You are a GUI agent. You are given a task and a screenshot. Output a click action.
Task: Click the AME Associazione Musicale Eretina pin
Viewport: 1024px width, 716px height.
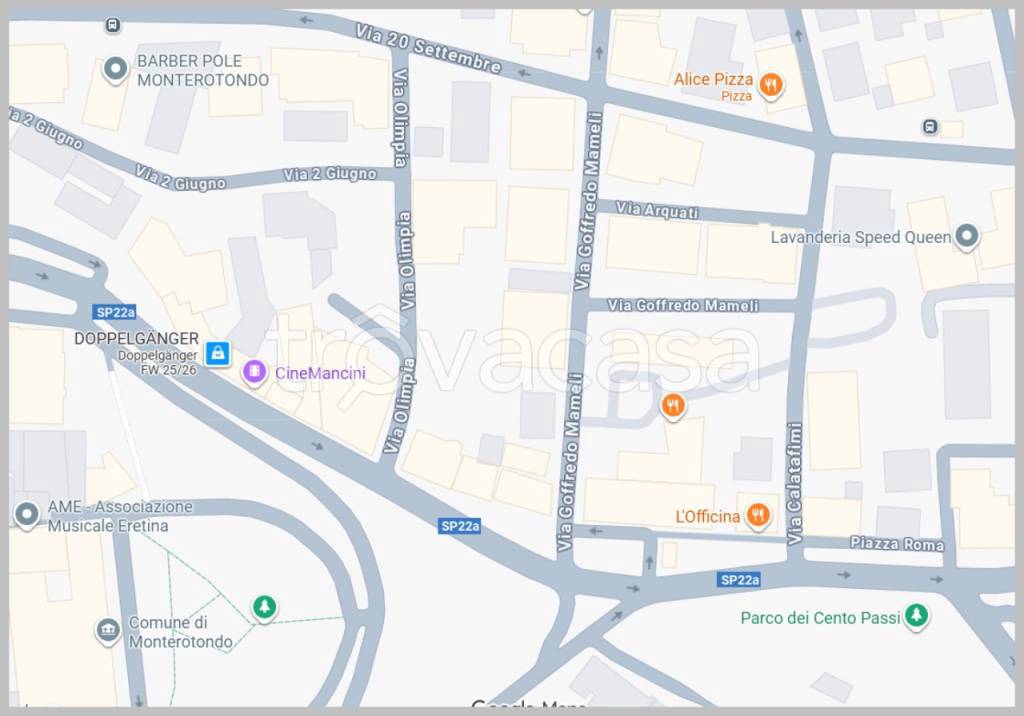27,515
